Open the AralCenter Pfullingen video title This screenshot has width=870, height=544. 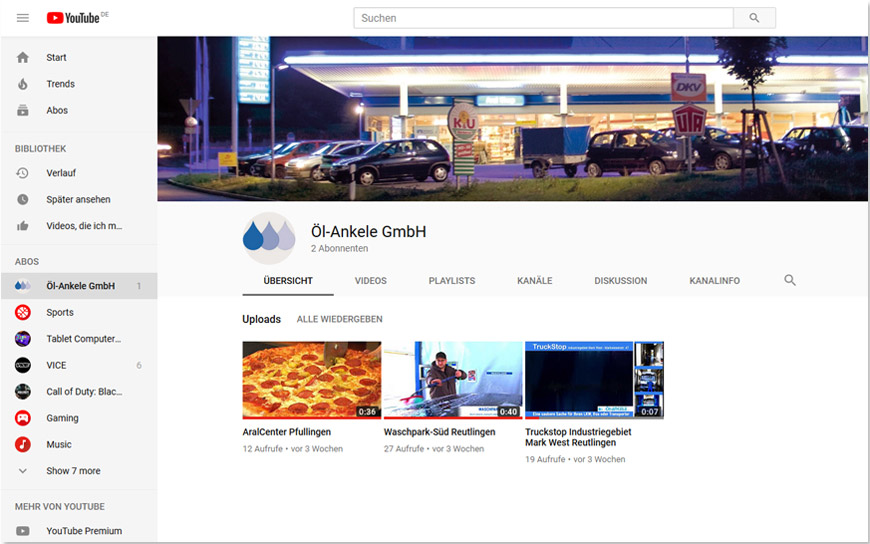[287, 432]
